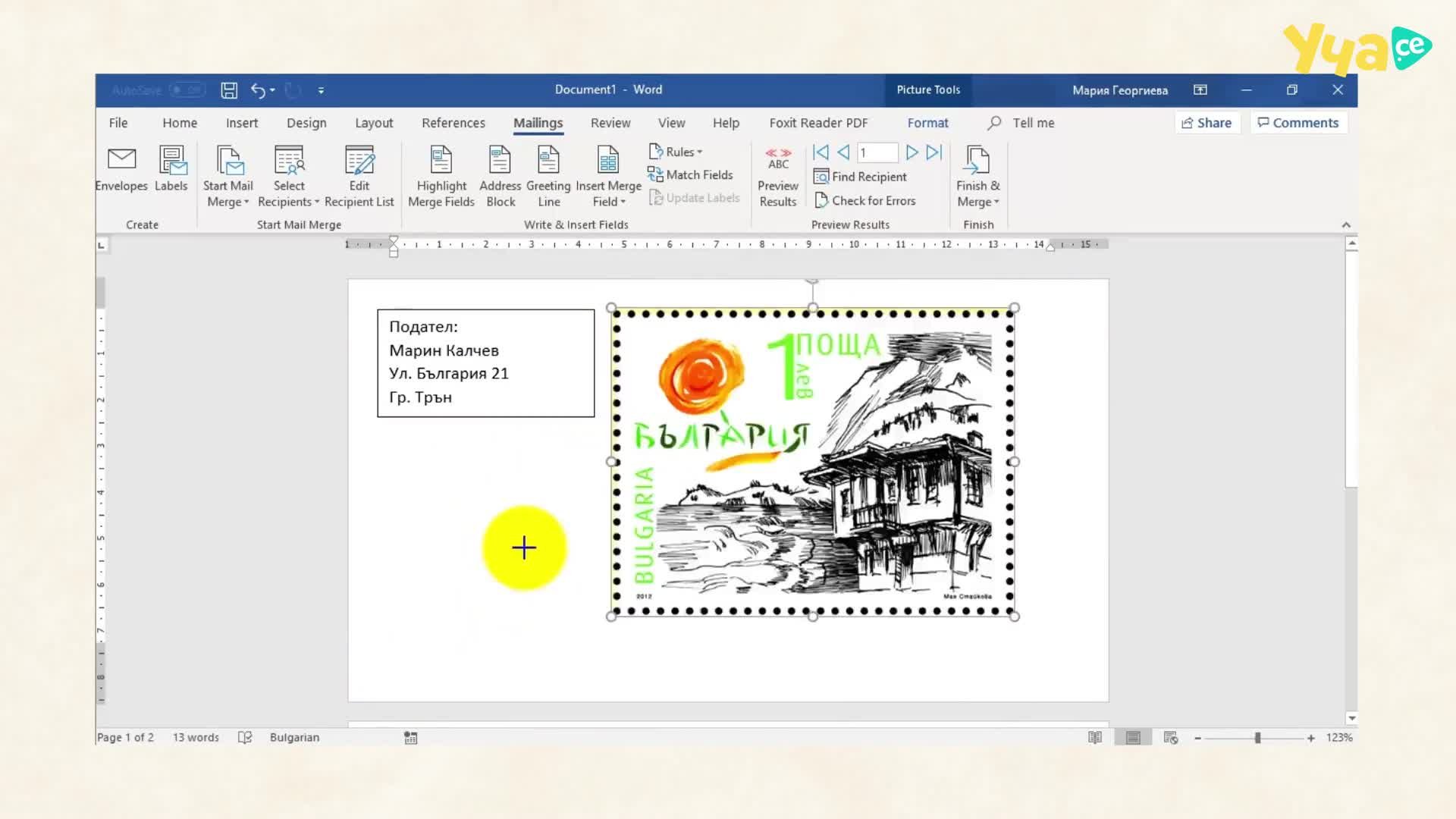Open the File menu
The width and height of the screenshot is (1456, 819).
pyautogui.click(x=118, y=123)
